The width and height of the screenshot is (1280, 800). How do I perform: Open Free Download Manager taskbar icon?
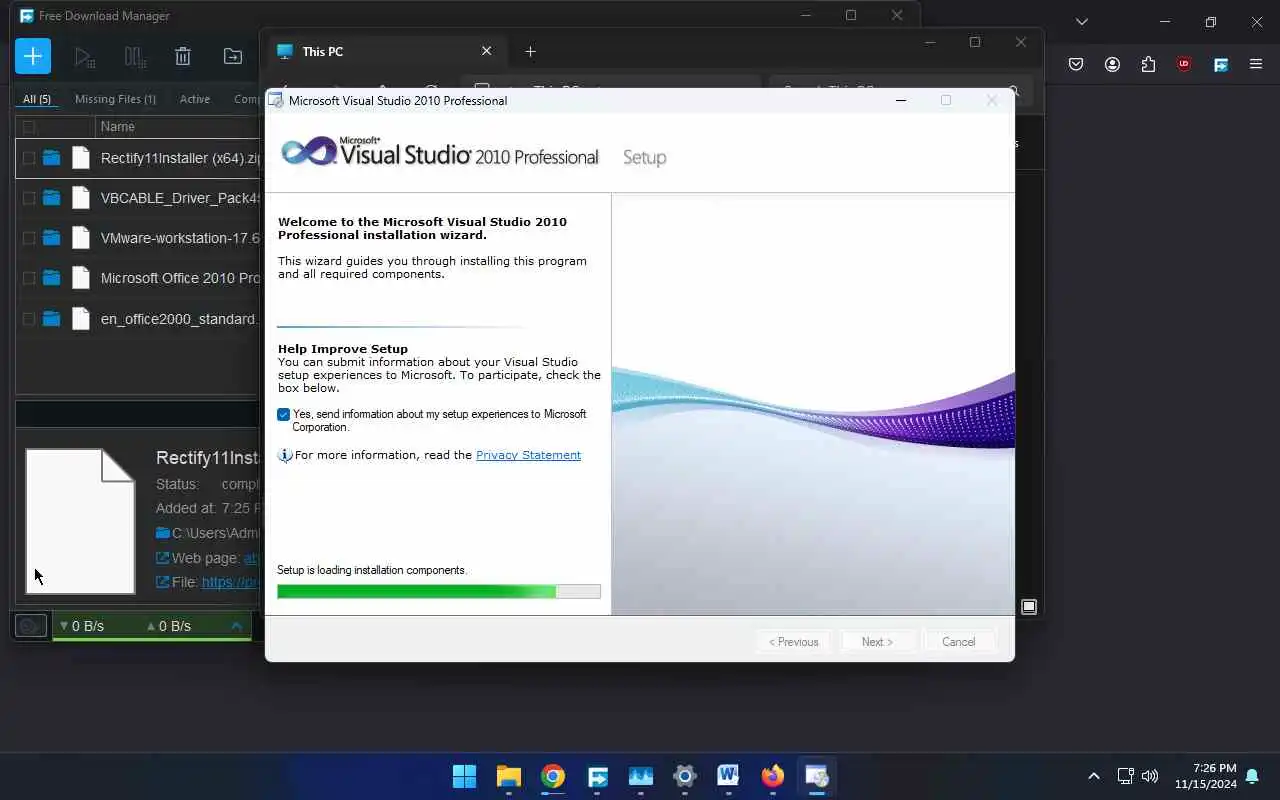click(597, 776)
